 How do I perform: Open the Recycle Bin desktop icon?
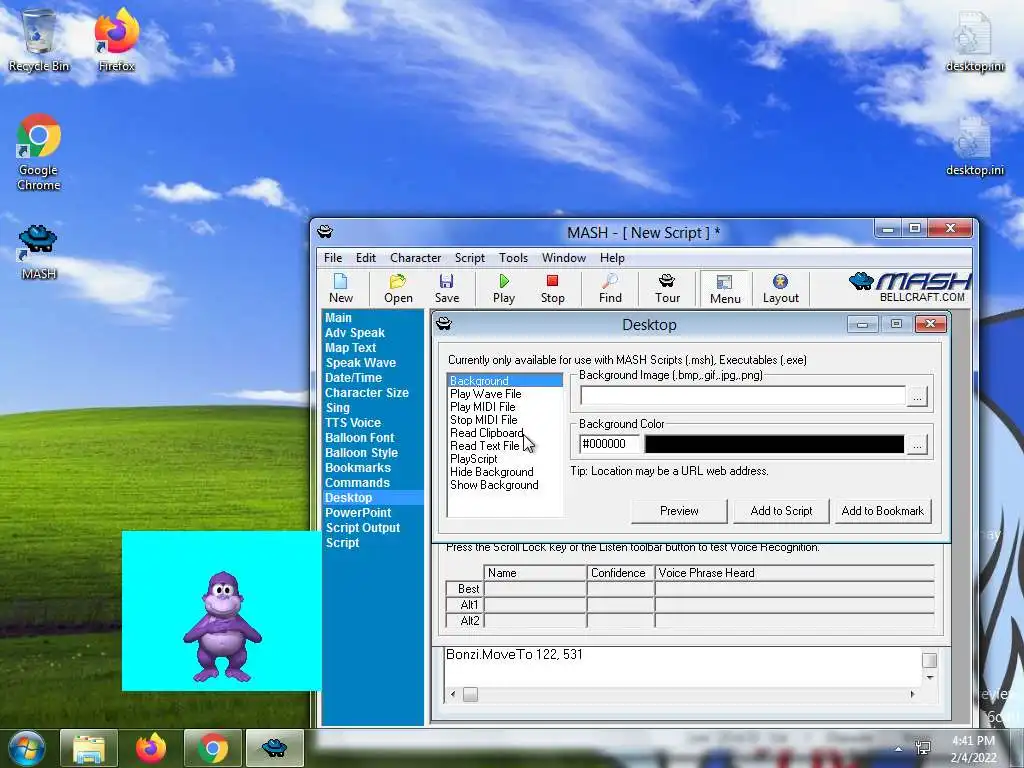pos(39,40)
